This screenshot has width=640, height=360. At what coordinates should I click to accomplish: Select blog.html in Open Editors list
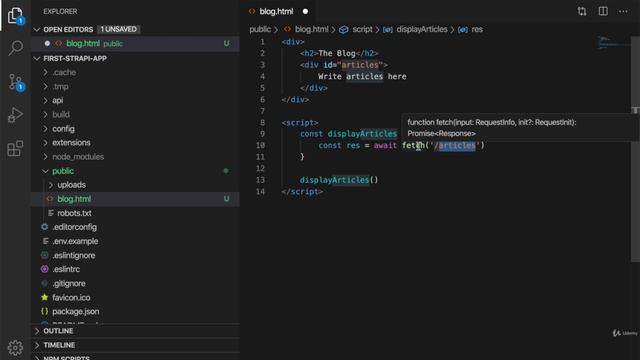pyautogui.click(x=136, y=44)
